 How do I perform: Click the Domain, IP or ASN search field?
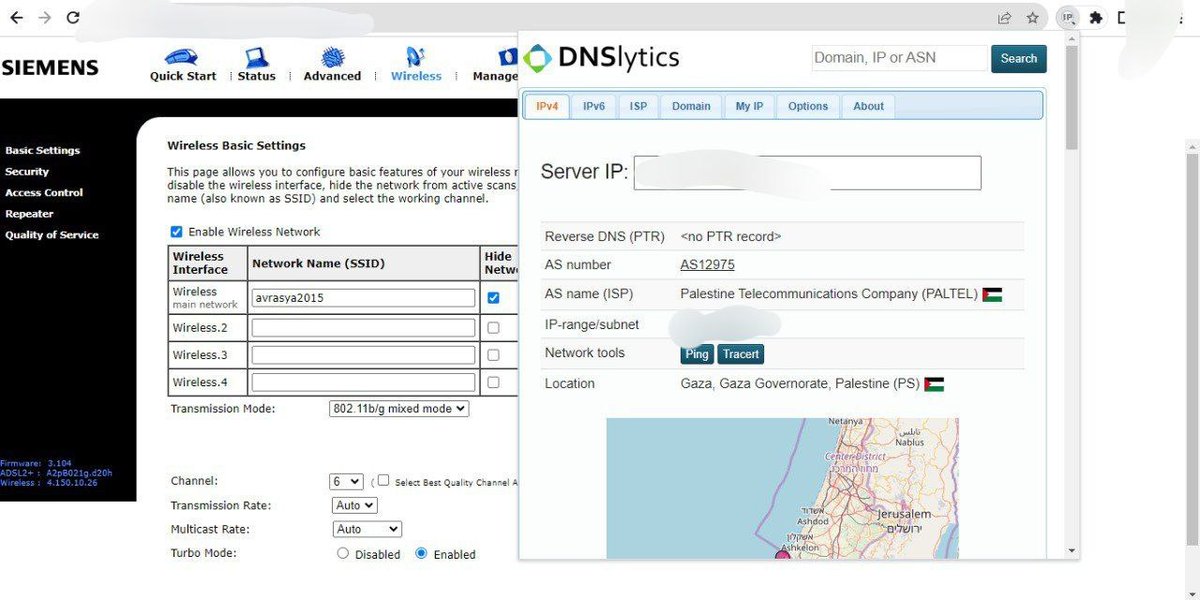point(900,58)
